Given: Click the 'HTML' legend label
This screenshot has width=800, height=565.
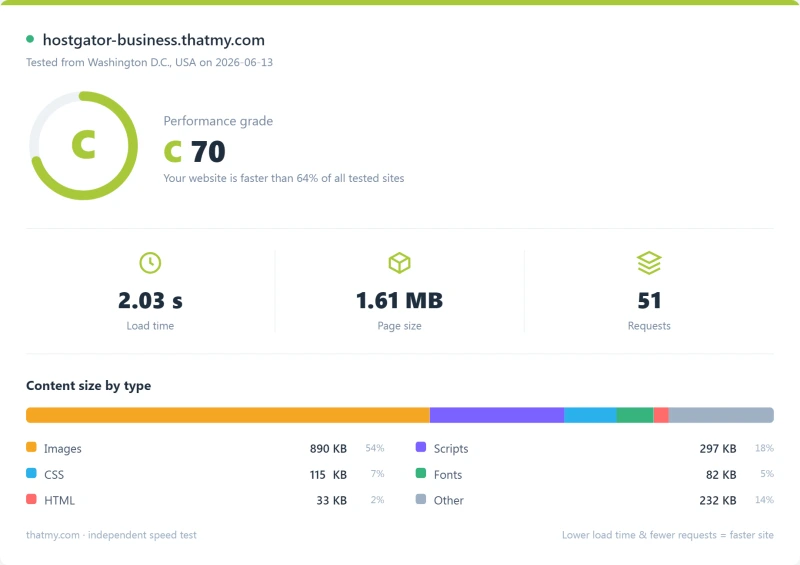Looking at the screenshot, I should pos(59,501).
